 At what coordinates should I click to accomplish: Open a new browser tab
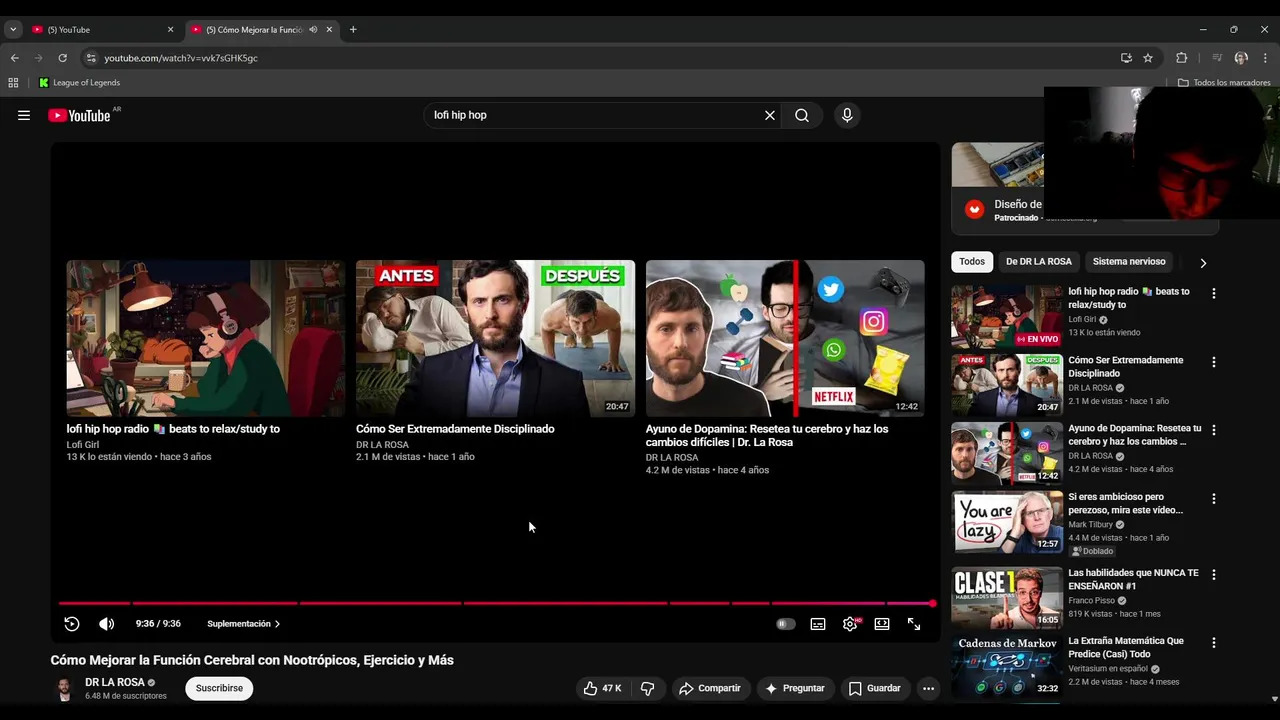pyautogui.click(x=353, y=30)
